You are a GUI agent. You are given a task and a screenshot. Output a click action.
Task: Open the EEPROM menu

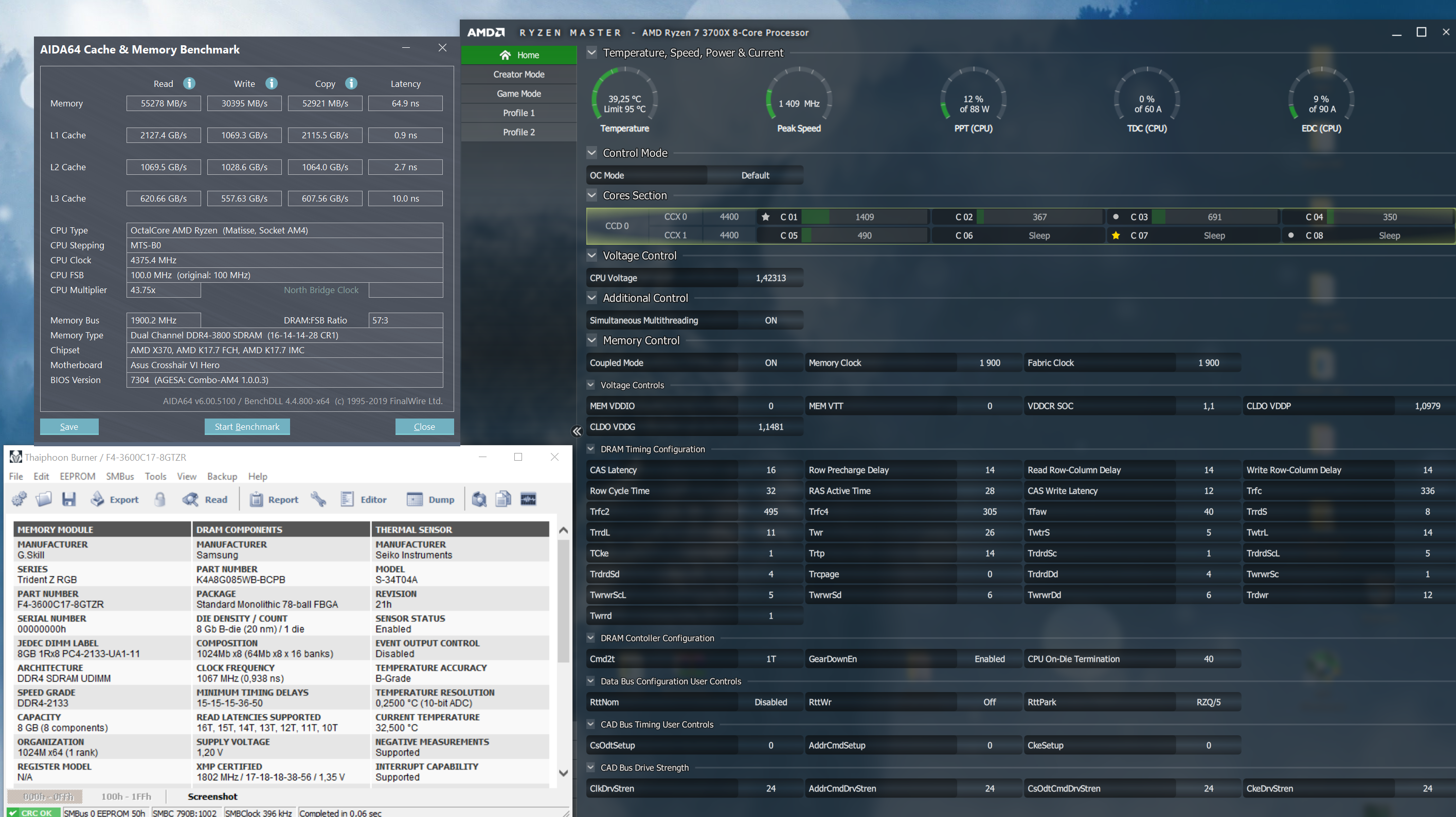point(78,476)
